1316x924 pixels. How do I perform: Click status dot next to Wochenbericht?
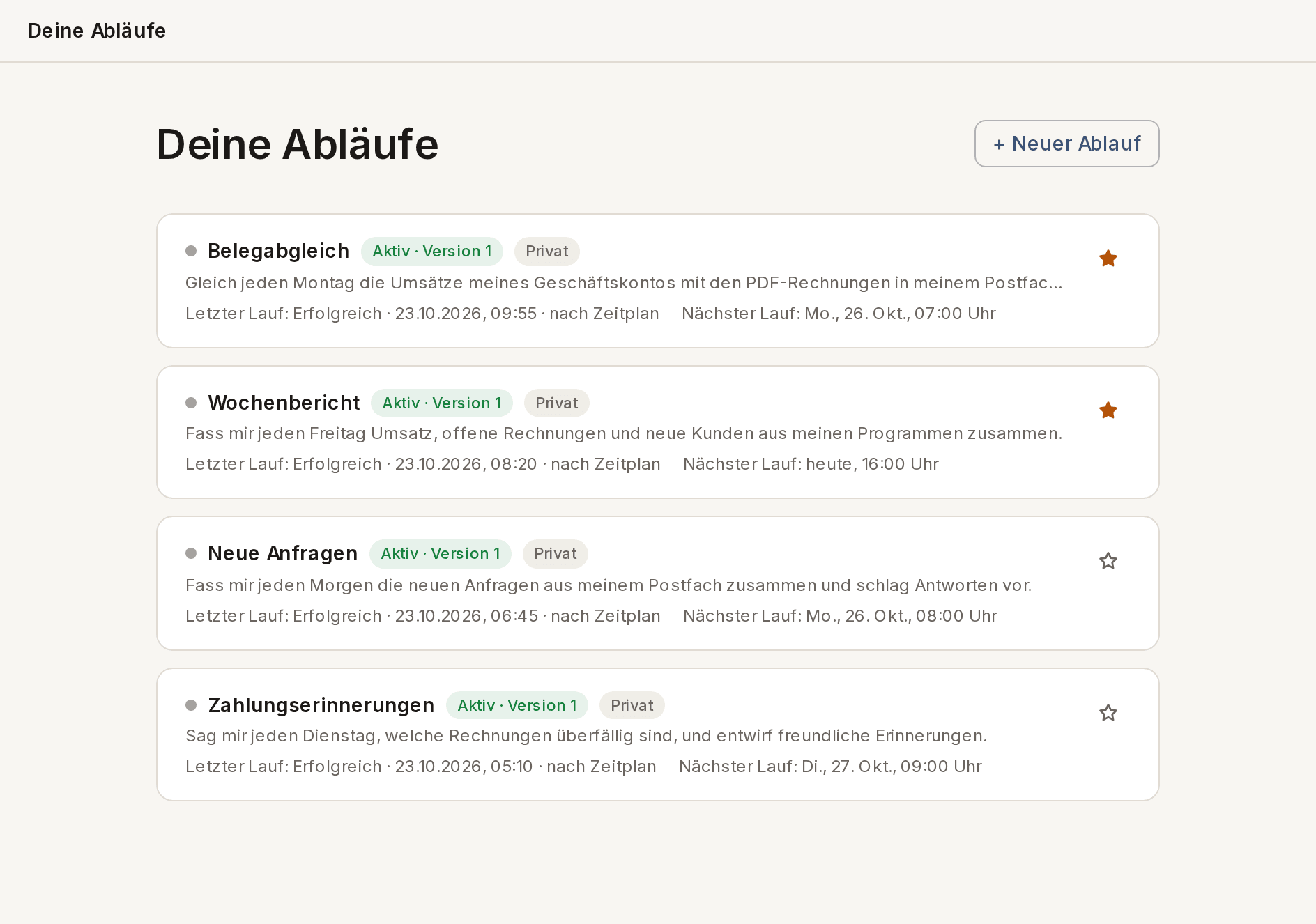(x=191, y=403)
